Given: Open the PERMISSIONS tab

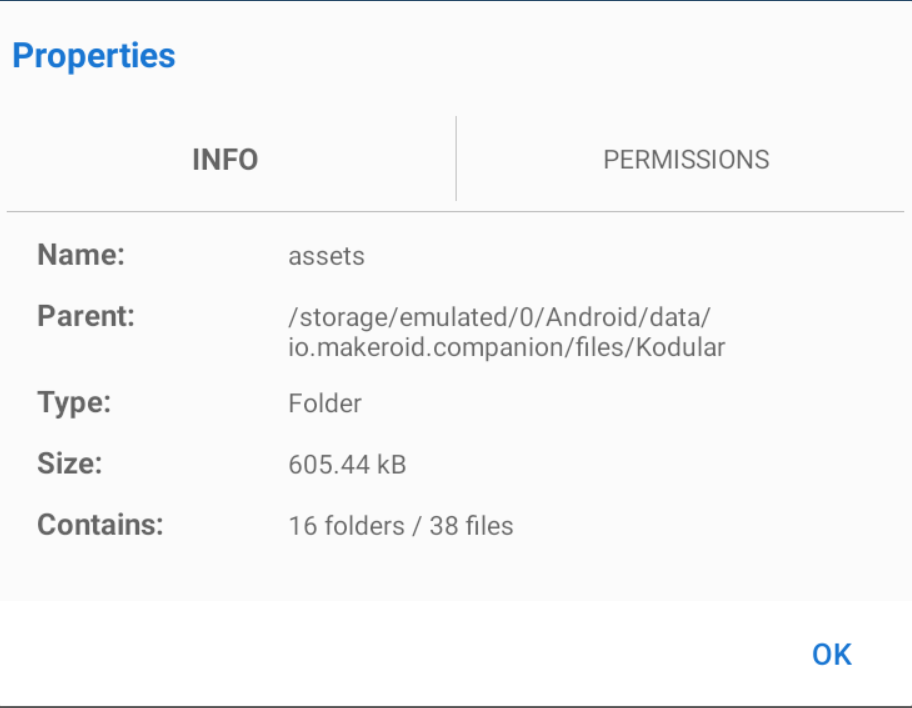Looking at the screenshot, I should [x=686, y=160].
